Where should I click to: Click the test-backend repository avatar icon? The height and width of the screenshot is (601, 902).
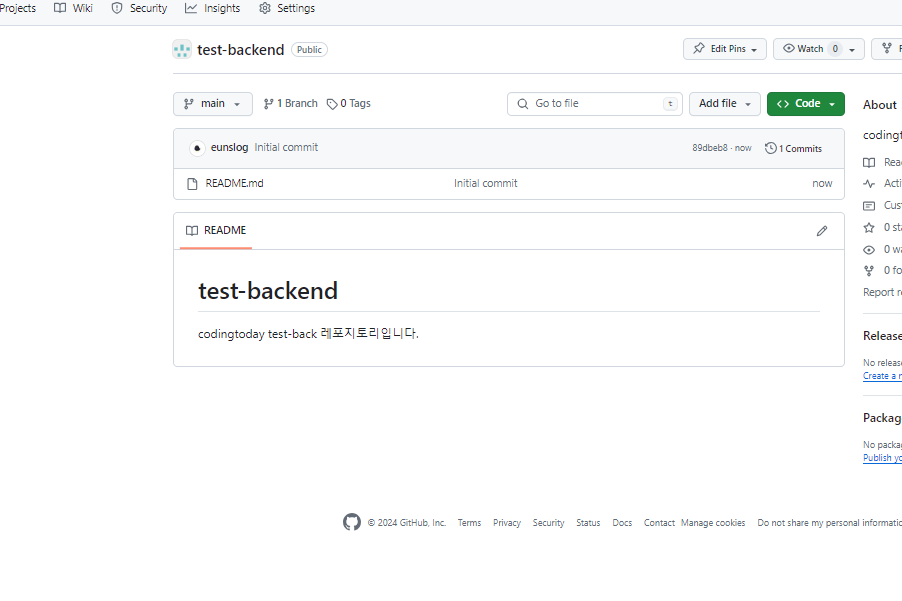point(182,49)
